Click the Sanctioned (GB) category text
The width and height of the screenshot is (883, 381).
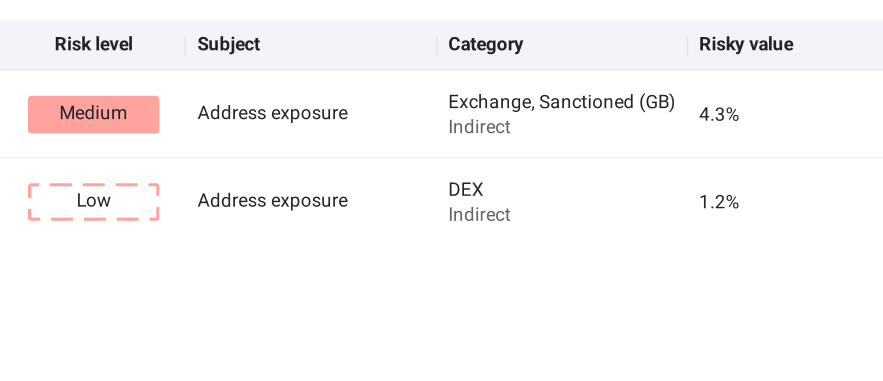pos(606,102)
